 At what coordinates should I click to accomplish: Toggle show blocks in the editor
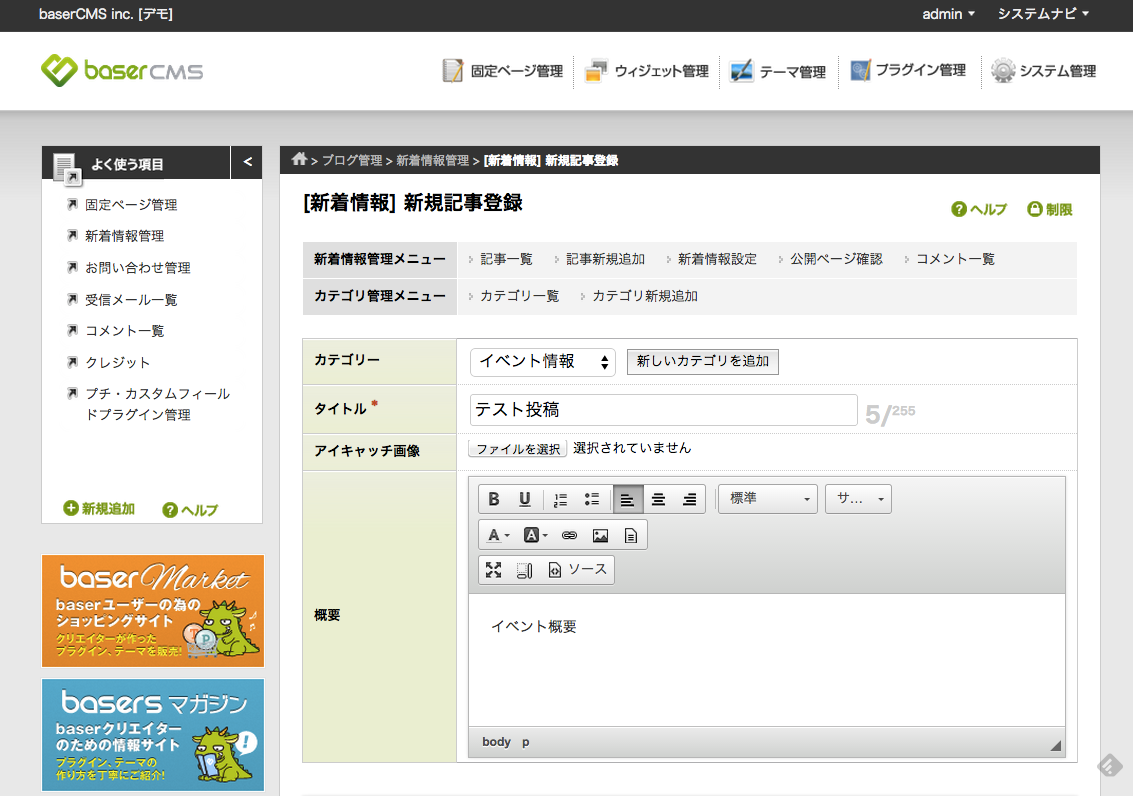click(x=524, y=569)
